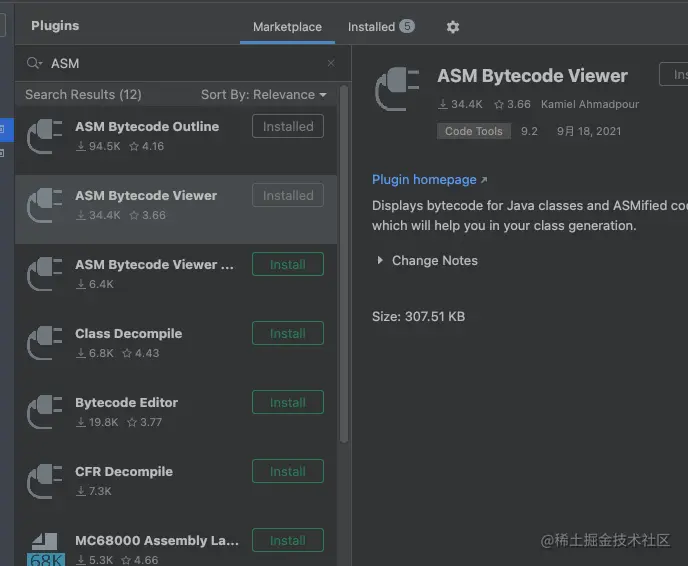Install the MC68000 Assembly Language plugin
The image size is (688, 566).
pyautogui.click(x=288, y=540)
